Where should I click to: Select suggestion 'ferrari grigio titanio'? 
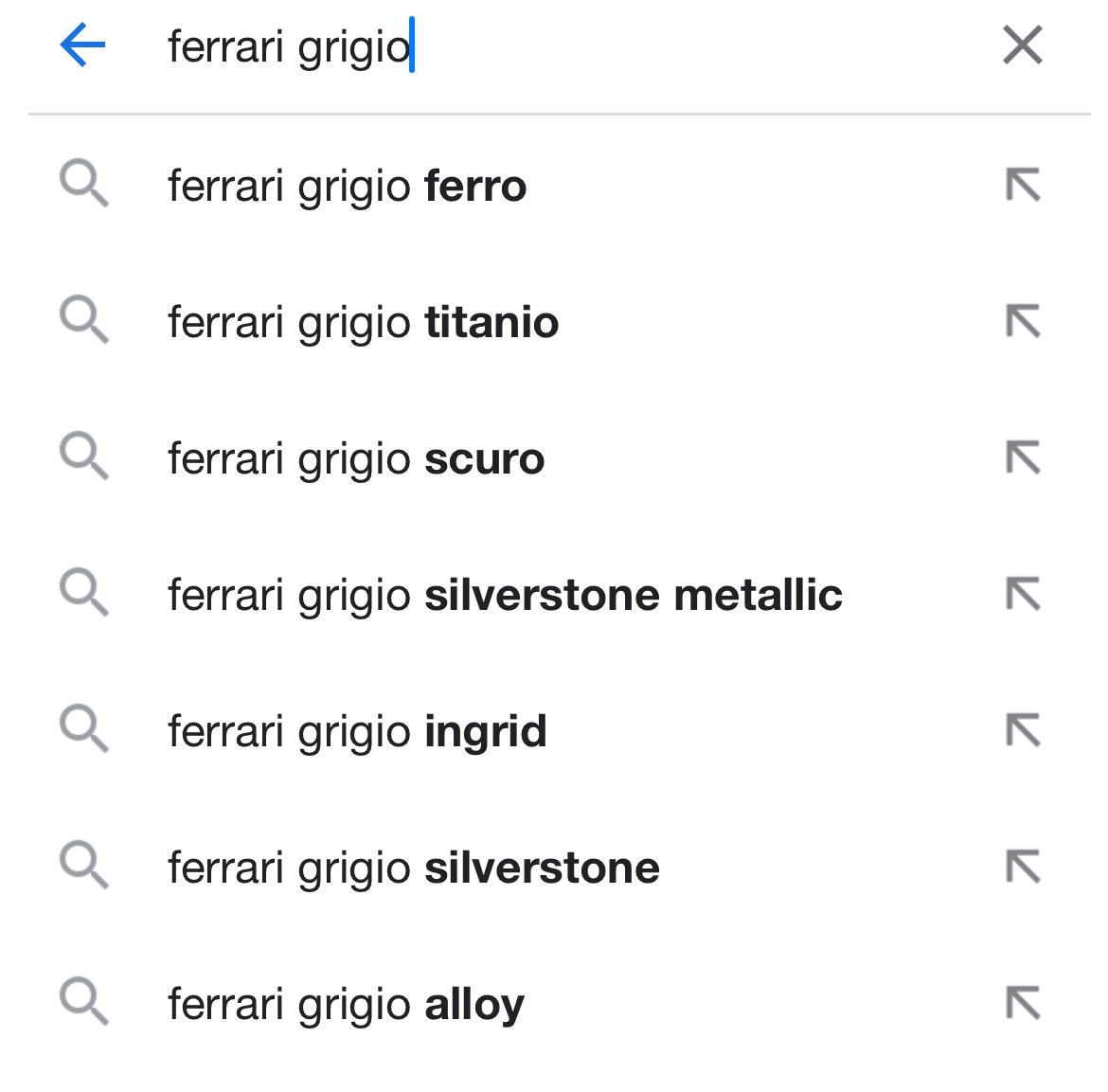click(x=363, y=322)
